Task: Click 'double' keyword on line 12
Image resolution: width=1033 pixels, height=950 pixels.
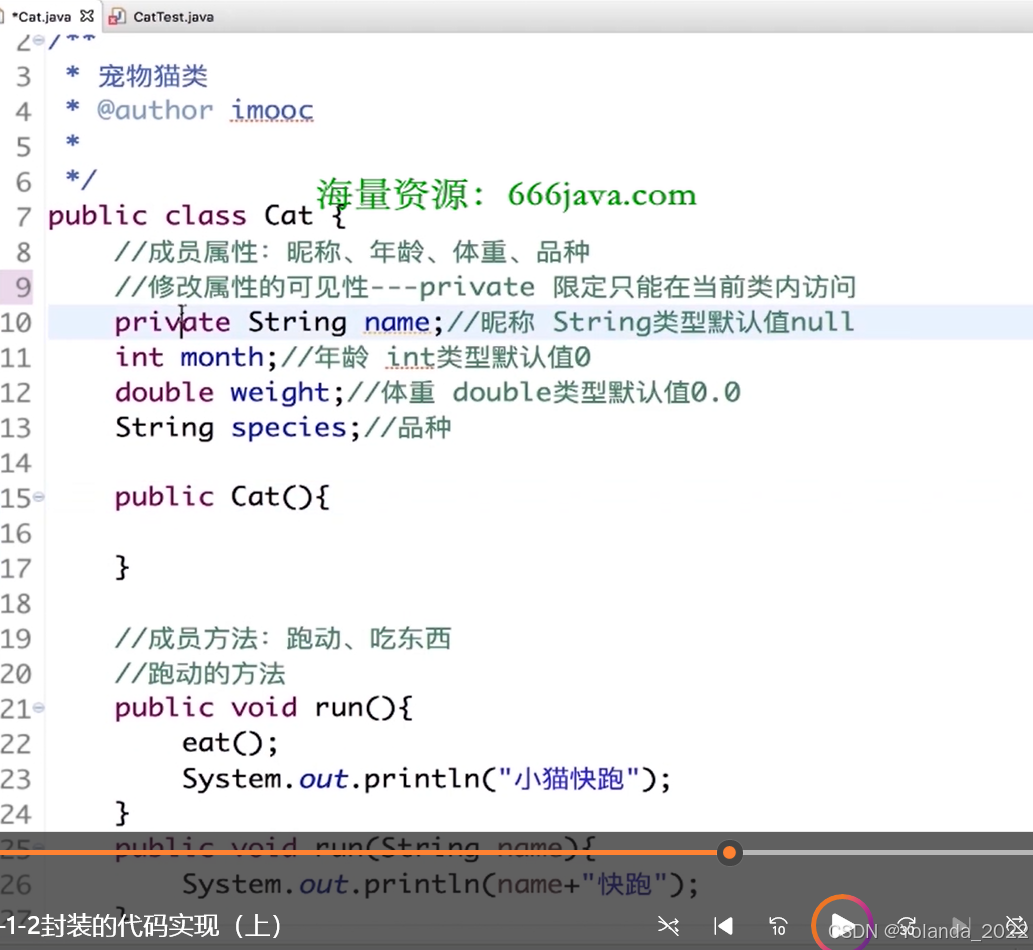Action: [x=164, y=393]
